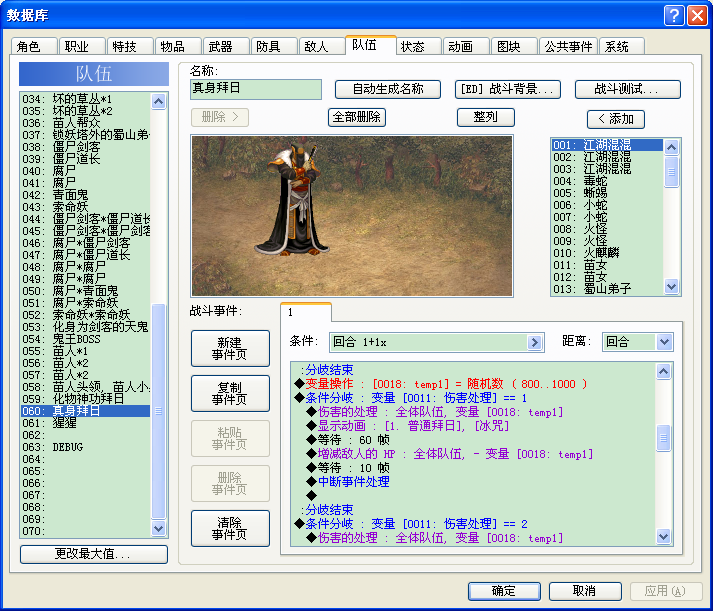713x611 pixels.
Task: Click event command list scrollbar thumb
Action: coord(663,438)
